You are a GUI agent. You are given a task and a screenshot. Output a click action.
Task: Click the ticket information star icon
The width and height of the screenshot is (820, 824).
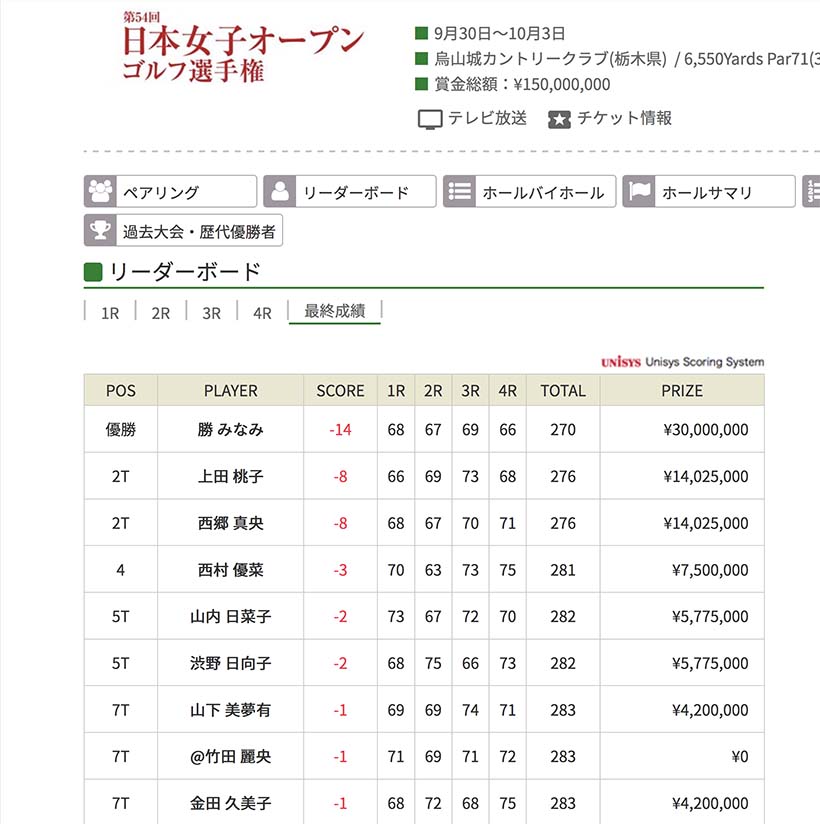pyautogui.click(x=559, y=119)
